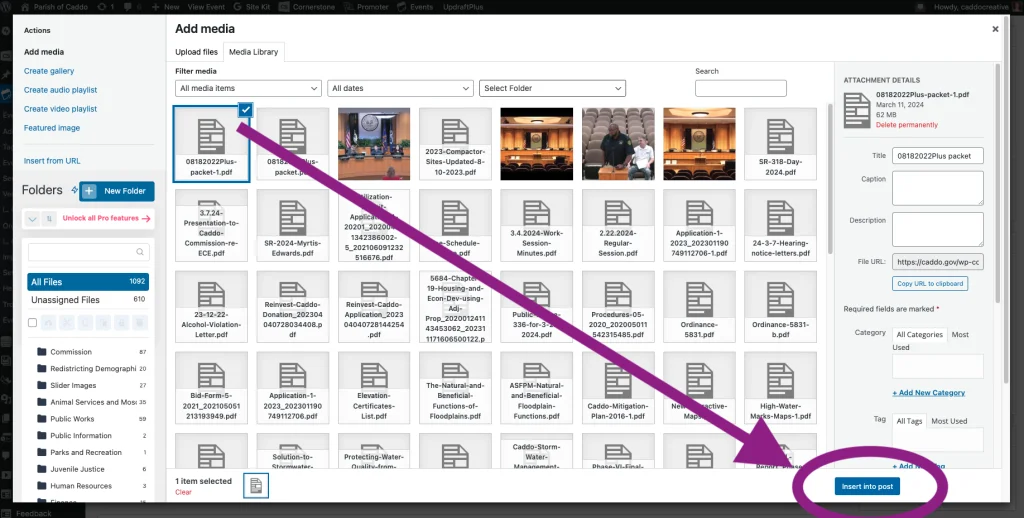Uncheck the selected 08182022Plus-packet-1.pdf checkmark
The width and height of the screenshot is (1024, 518).
pyautogui.click(x=245, y=109)
